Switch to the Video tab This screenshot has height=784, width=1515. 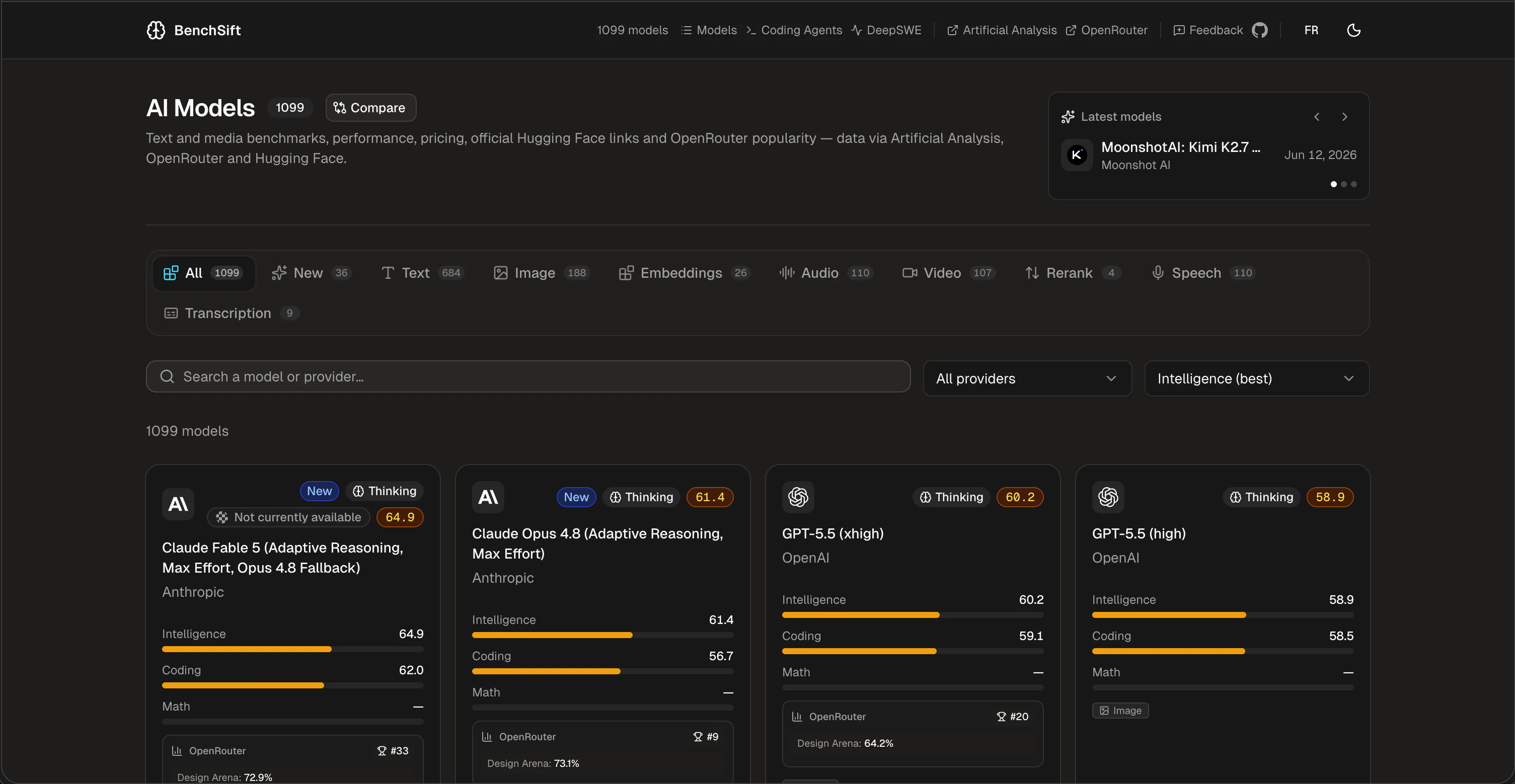pos(949,273)
